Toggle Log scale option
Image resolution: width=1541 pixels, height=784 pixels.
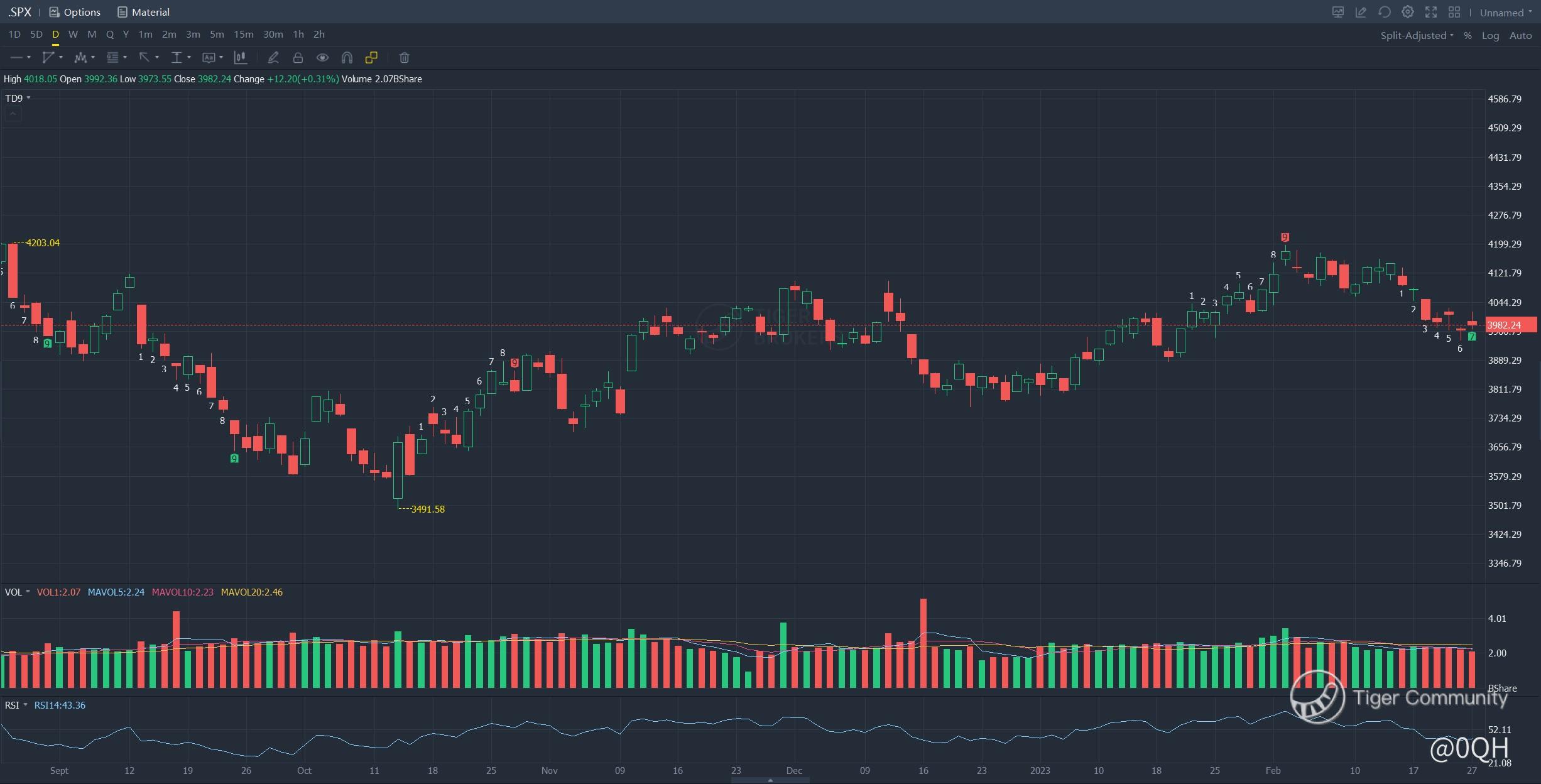[1490, 36]
